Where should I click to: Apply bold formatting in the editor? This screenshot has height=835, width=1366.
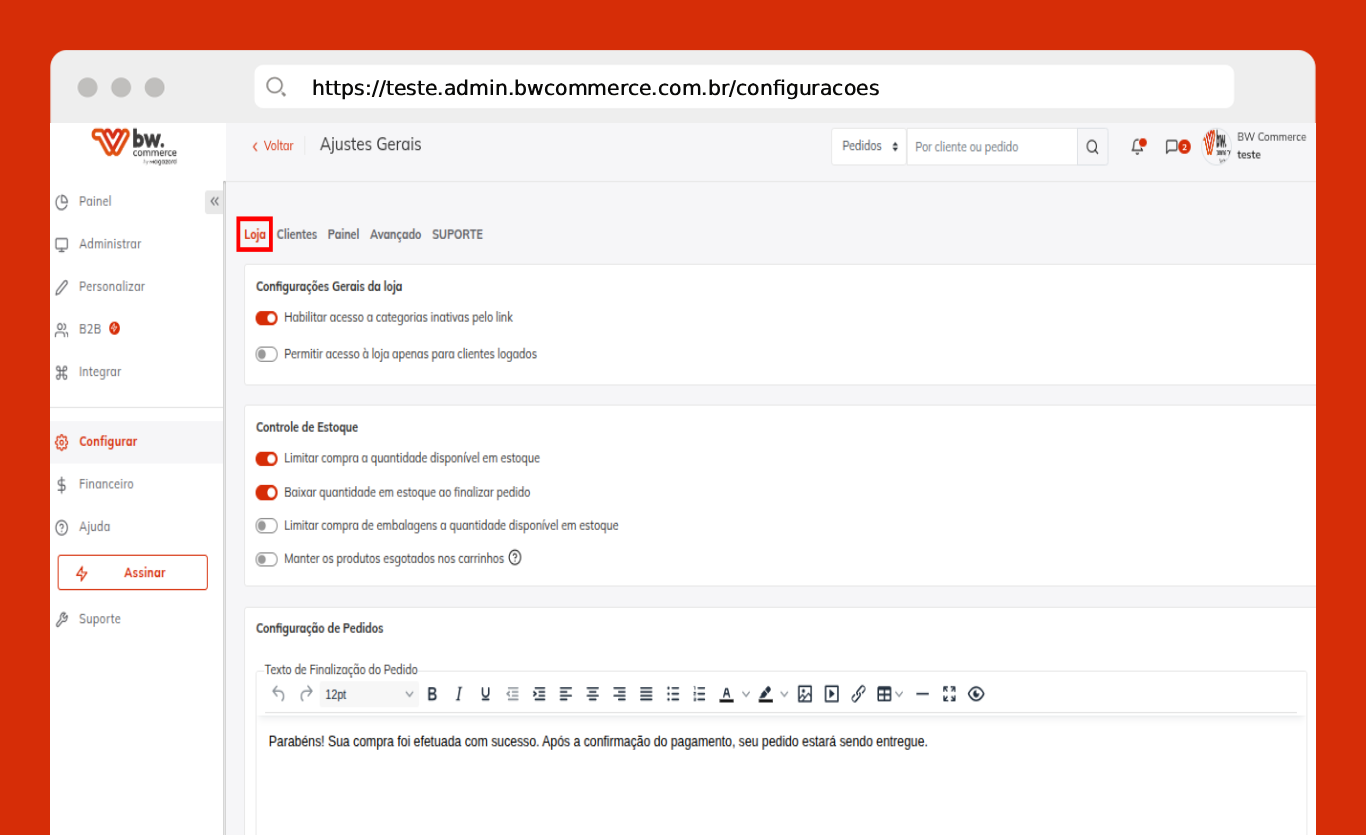click(x=432, y=694)
